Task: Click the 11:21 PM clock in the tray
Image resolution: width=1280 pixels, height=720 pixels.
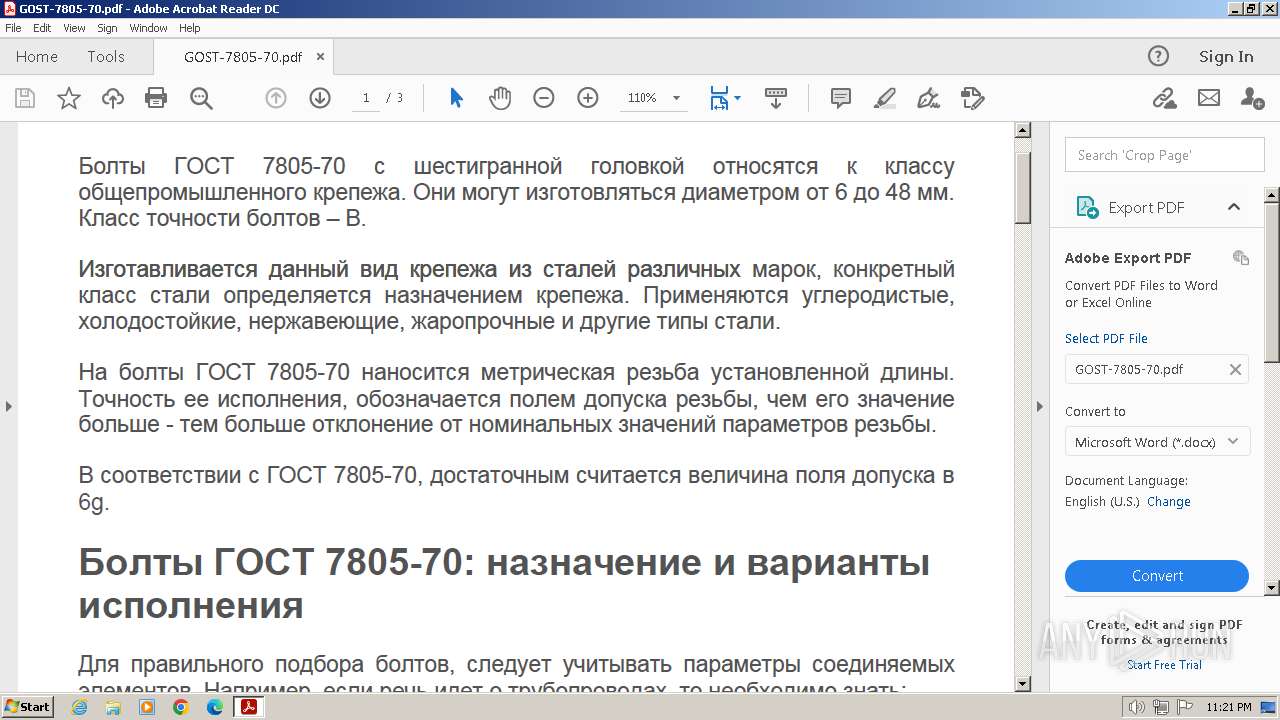Action: point(1229,707)
